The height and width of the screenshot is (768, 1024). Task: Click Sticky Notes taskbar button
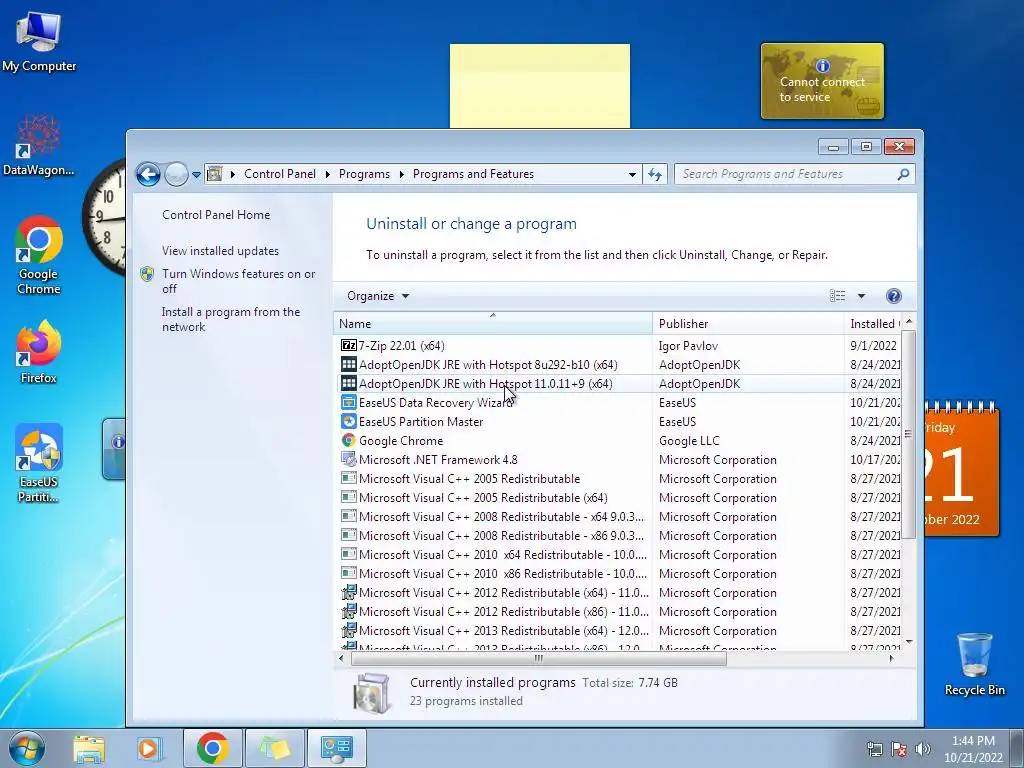coord(274,748)
